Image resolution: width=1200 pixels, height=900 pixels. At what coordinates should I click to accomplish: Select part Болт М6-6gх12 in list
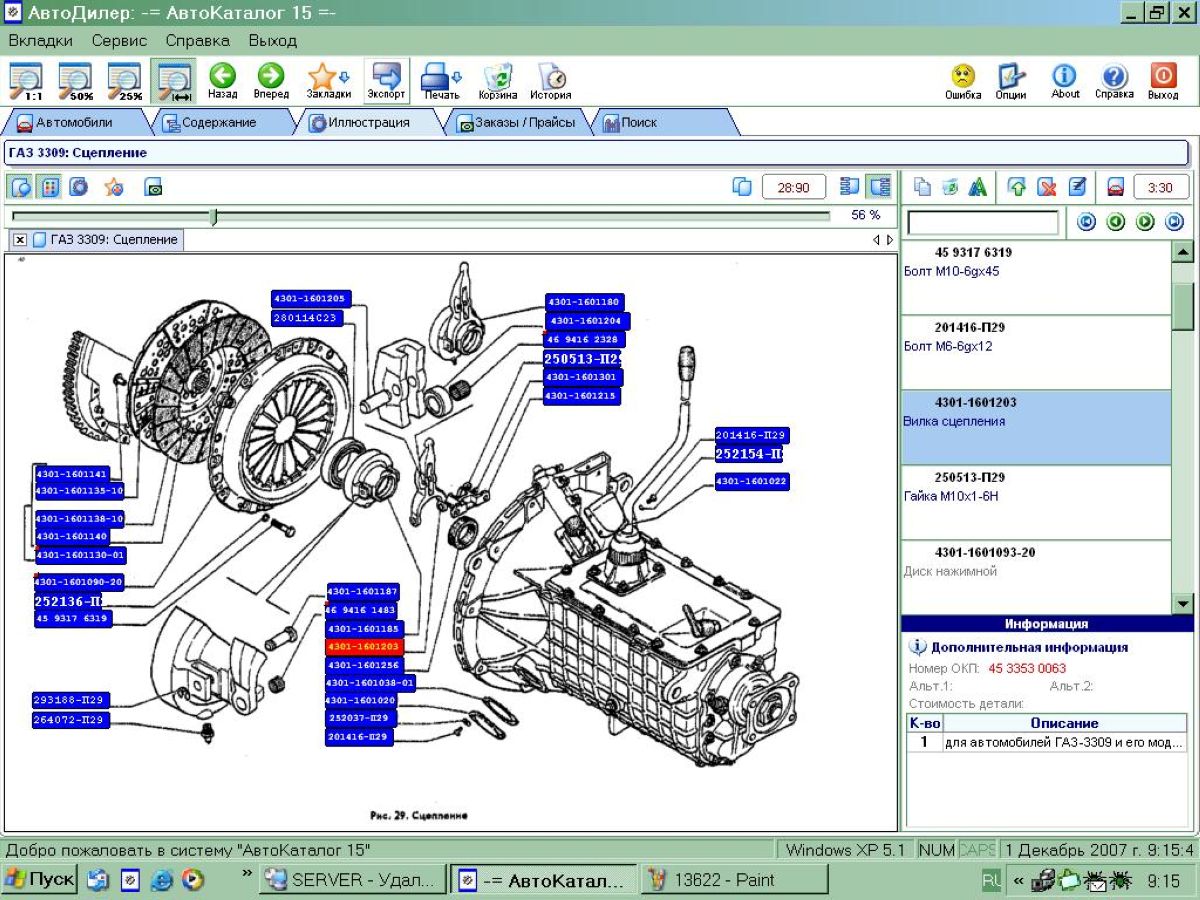tap(1036, 353)
